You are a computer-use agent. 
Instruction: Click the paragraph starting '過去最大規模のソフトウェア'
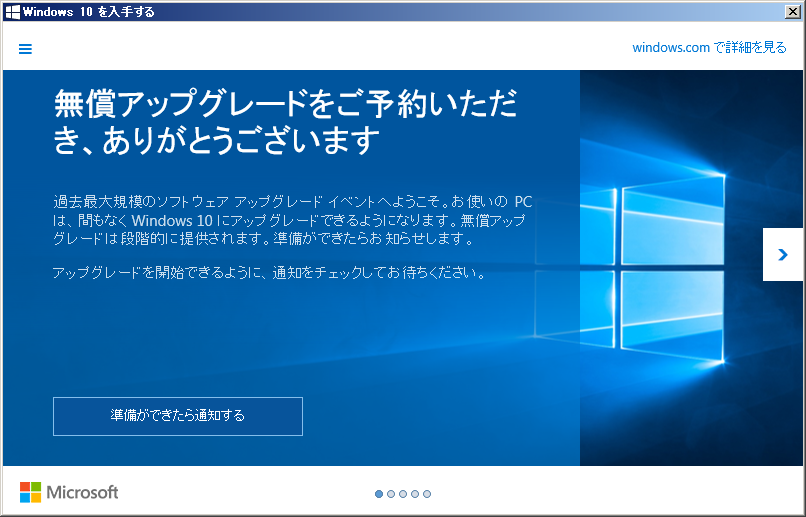[292, 220]
